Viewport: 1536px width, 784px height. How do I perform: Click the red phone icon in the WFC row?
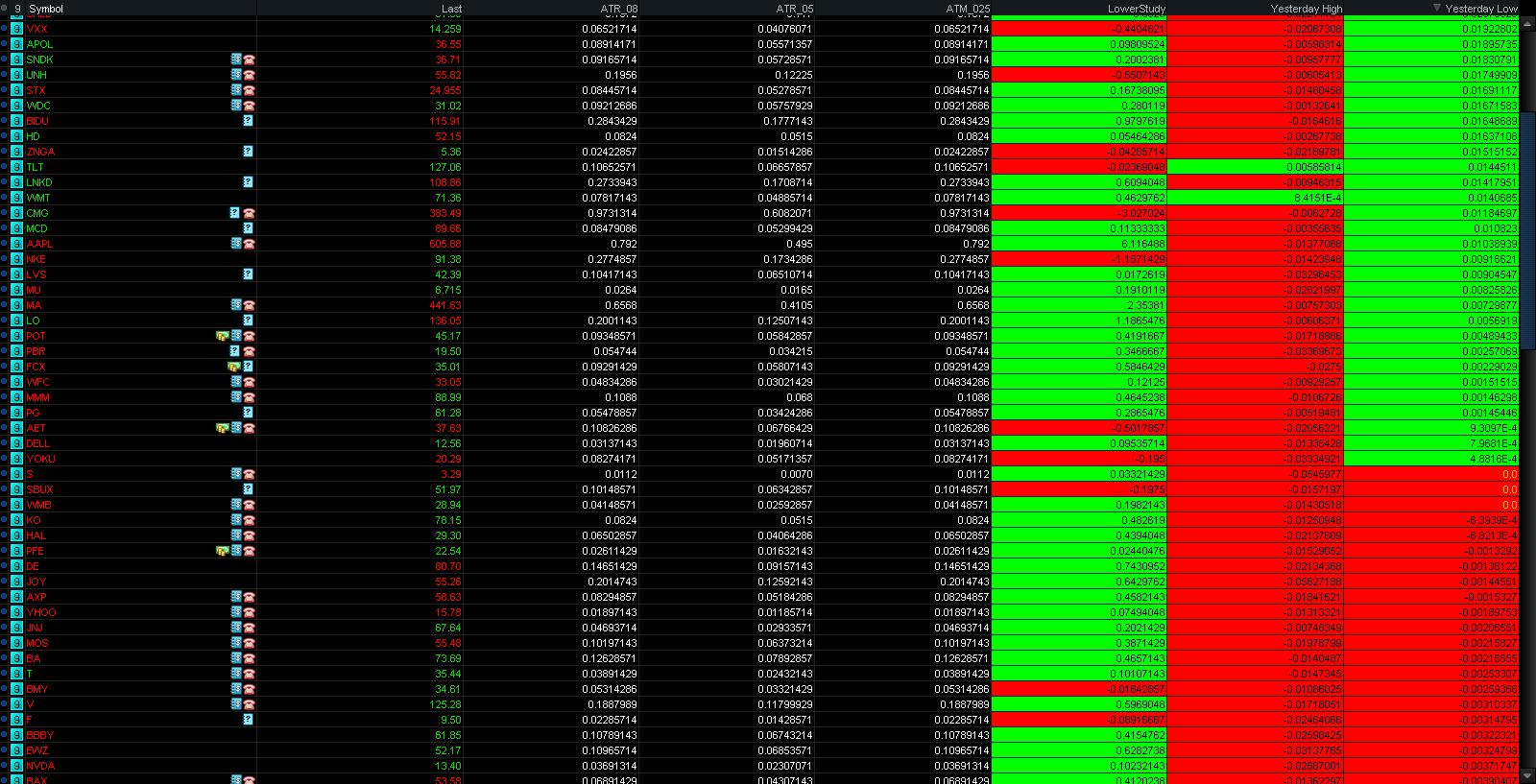(249, 382)
